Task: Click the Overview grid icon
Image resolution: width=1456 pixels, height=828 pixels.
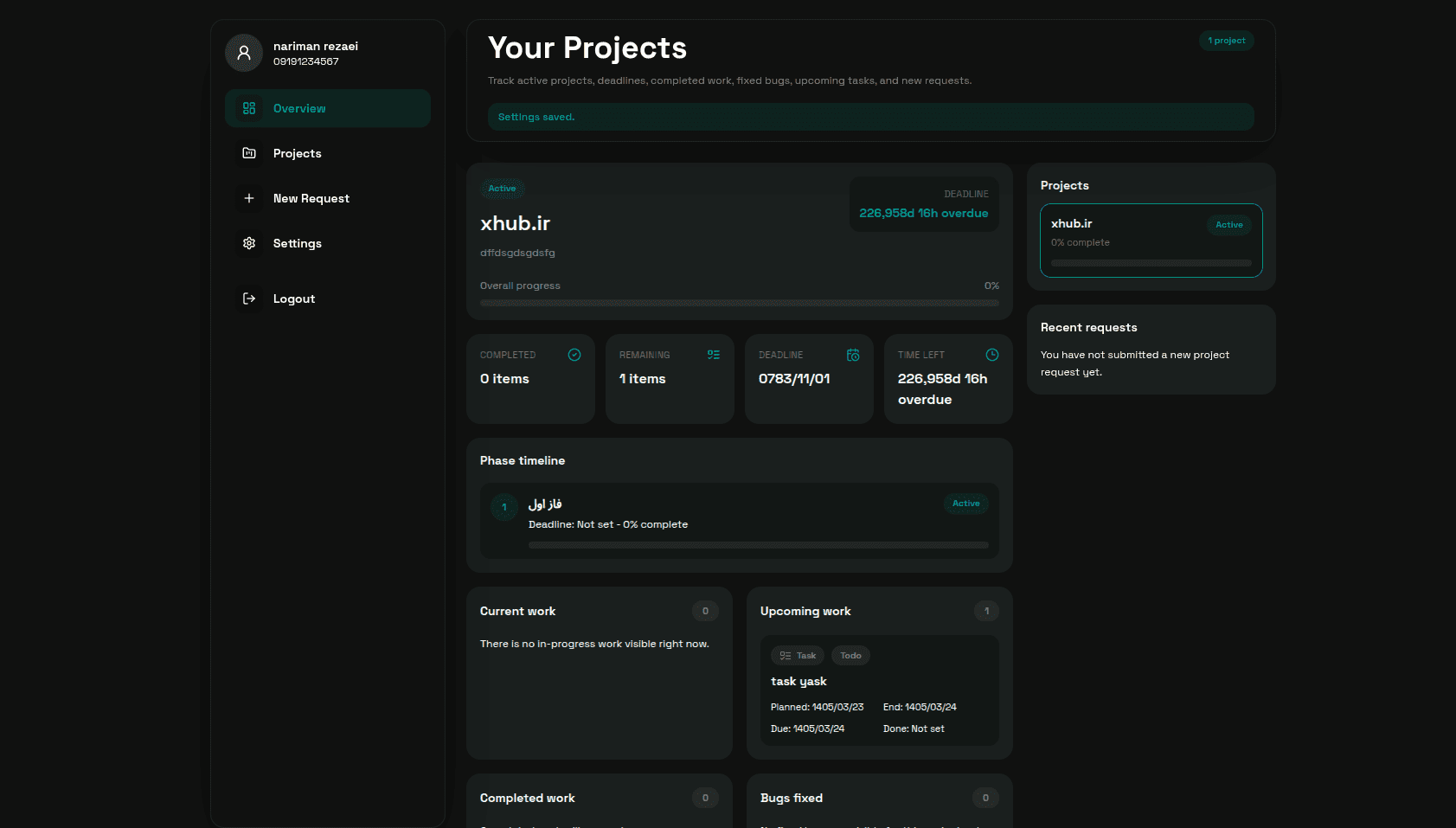Action: pyautogui.click(x=249, y=108)
